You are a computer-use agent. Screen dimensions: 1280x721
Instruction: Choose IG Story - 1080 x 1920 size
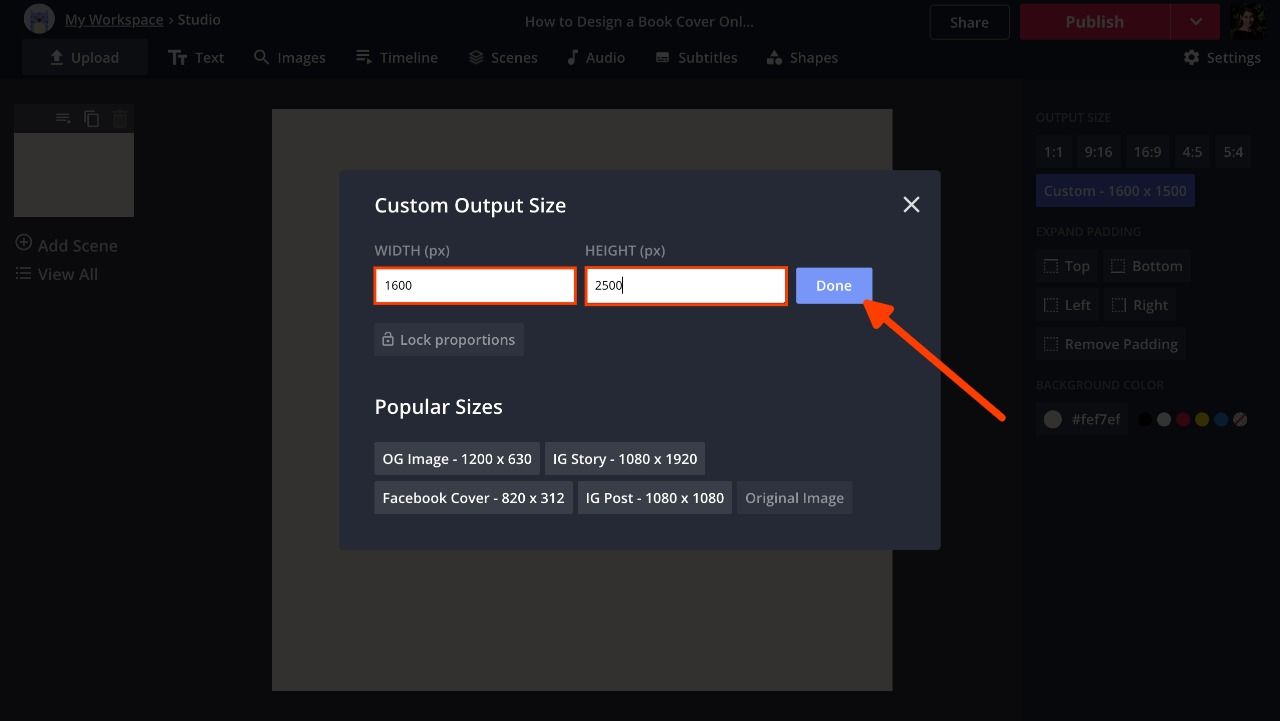625,459
